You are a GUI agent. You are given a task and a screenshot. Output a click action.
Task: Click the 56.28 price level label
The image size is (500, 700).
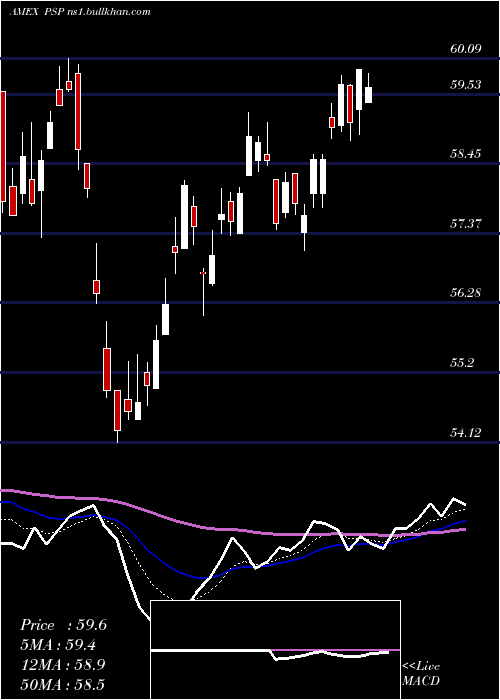click(466, 293)
